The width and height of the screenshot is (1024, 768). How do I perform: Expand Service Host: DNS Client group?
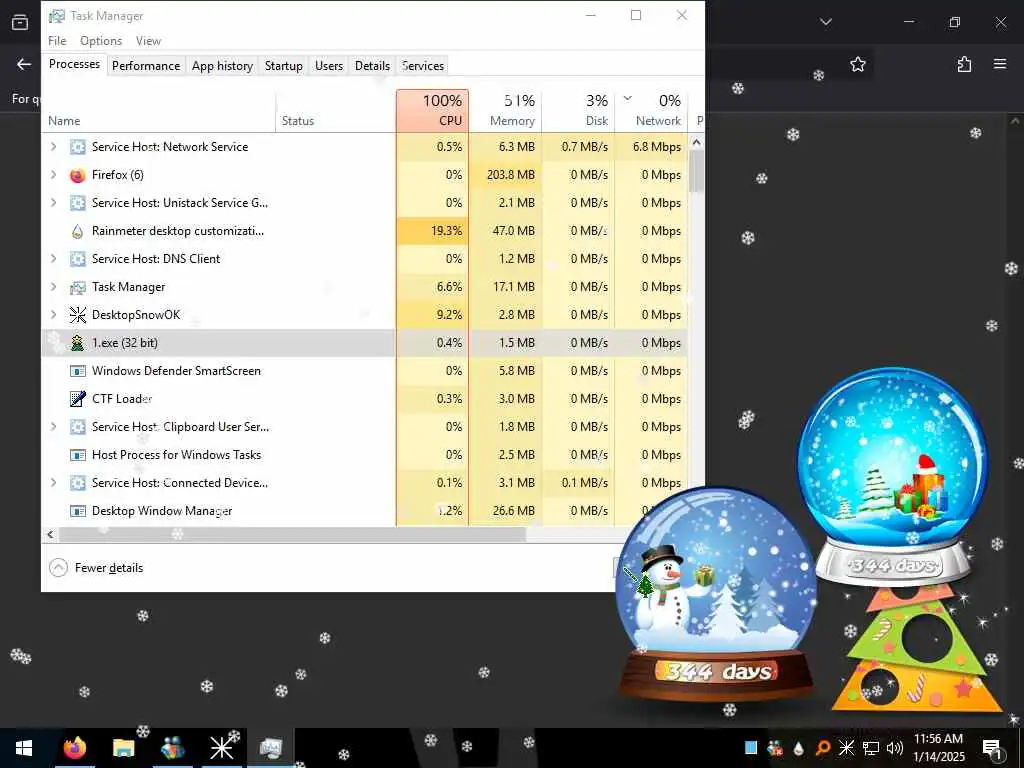point(54,259)
